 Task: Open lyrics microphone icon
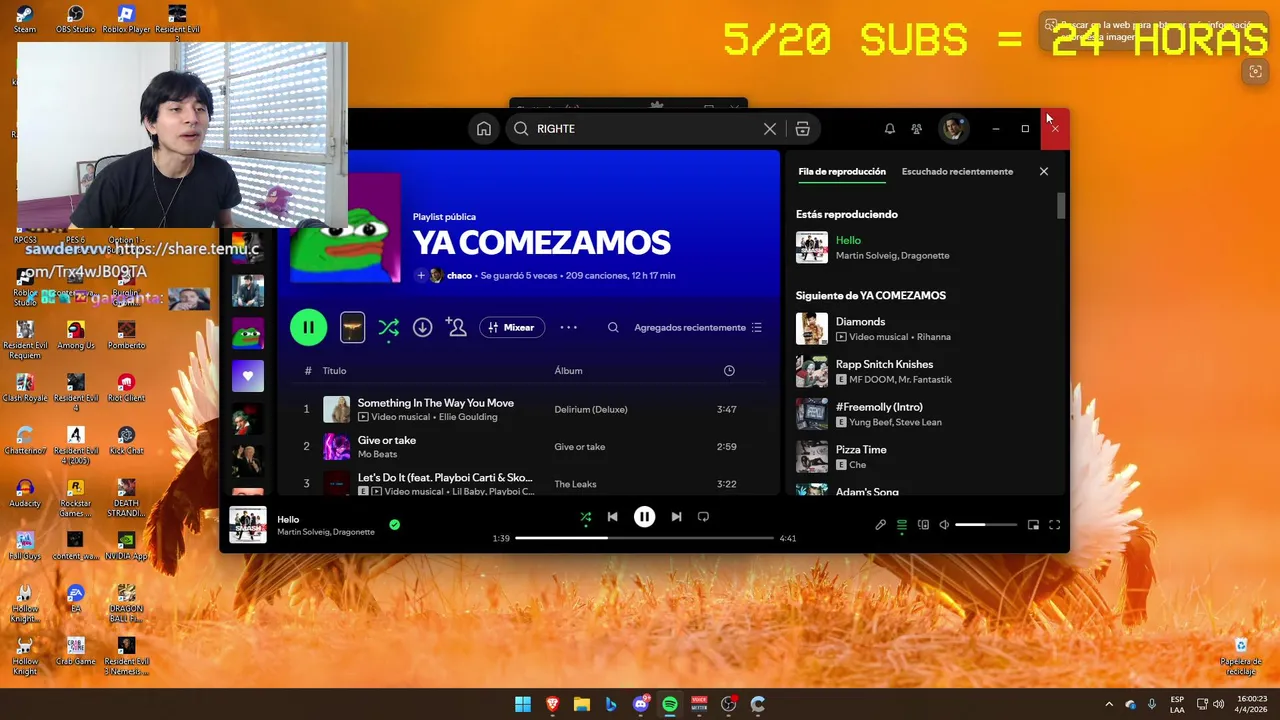(x=880, y=525)
